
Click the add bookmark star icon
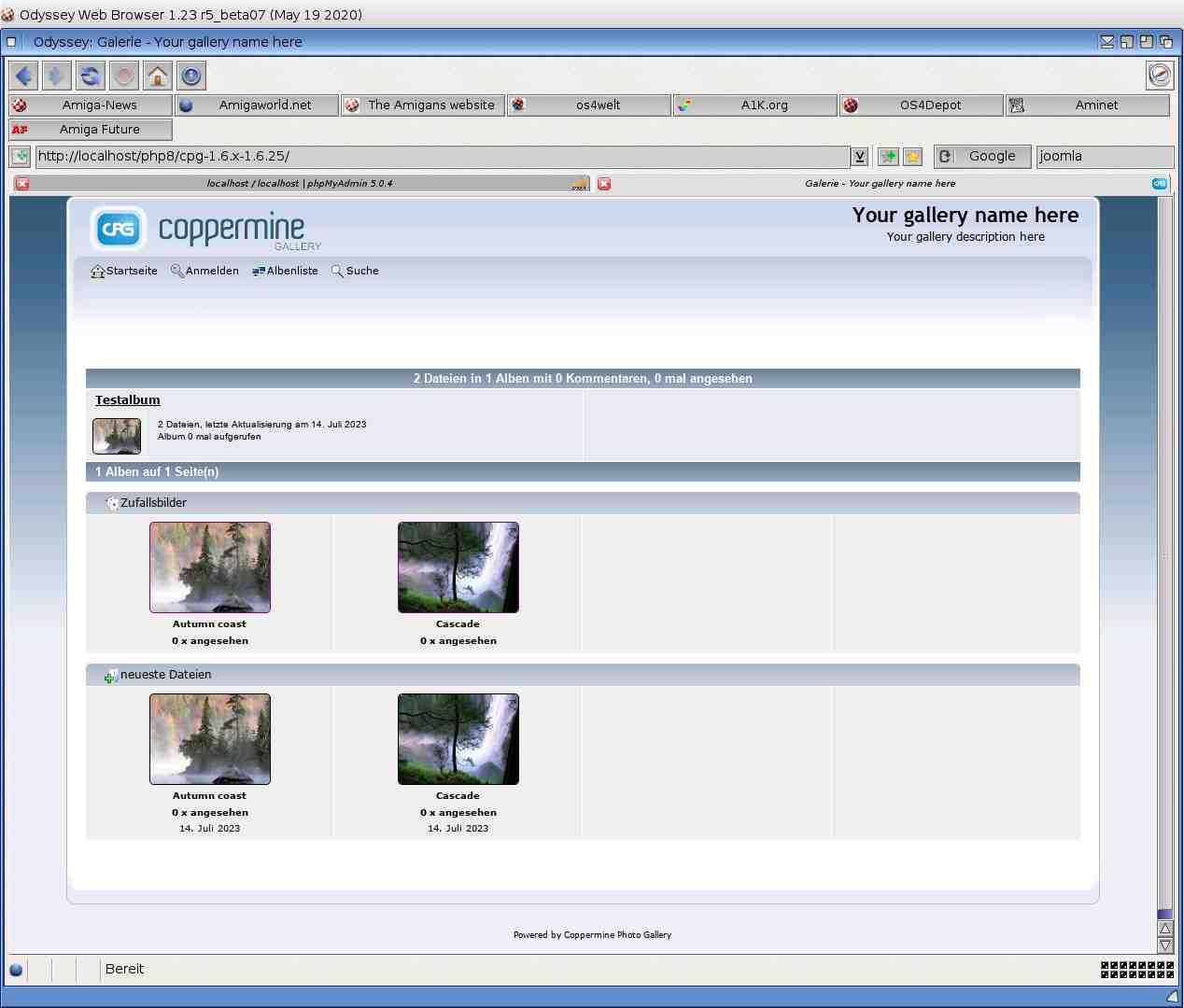[912, 157]
